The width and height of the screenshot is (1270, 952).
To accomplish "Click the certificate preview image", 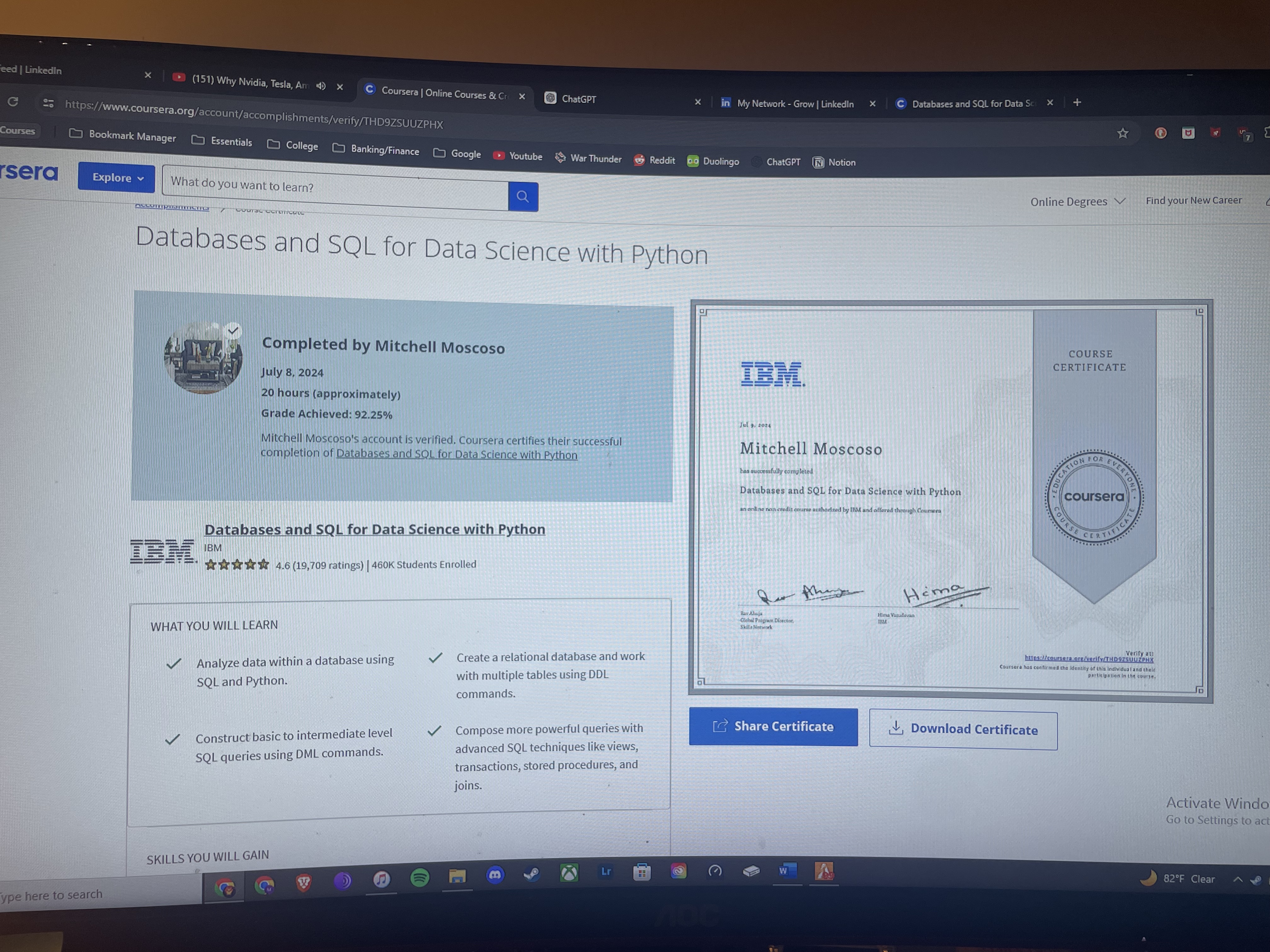I will click(951, 500).
